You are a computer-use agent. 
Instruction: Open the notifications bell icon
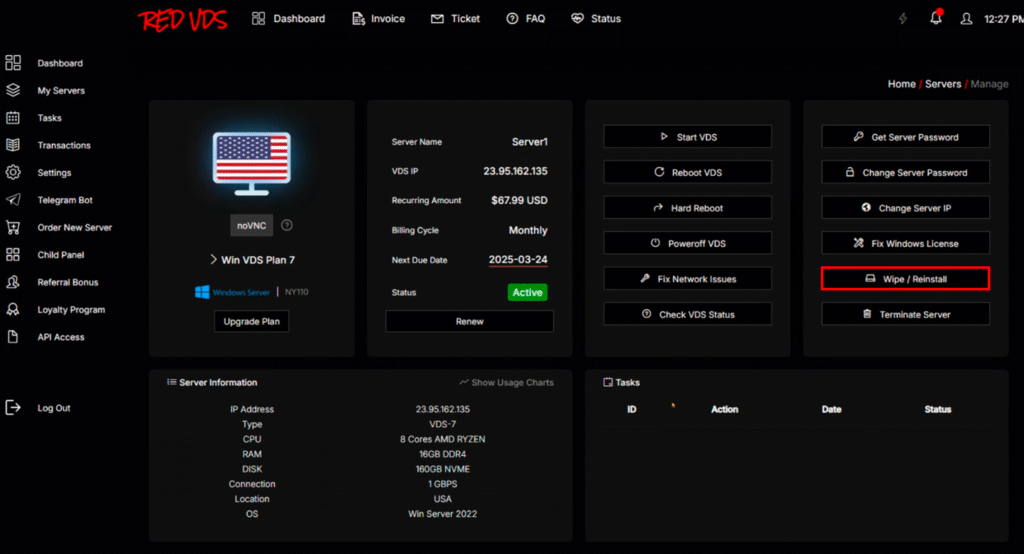tap(936, 18)
